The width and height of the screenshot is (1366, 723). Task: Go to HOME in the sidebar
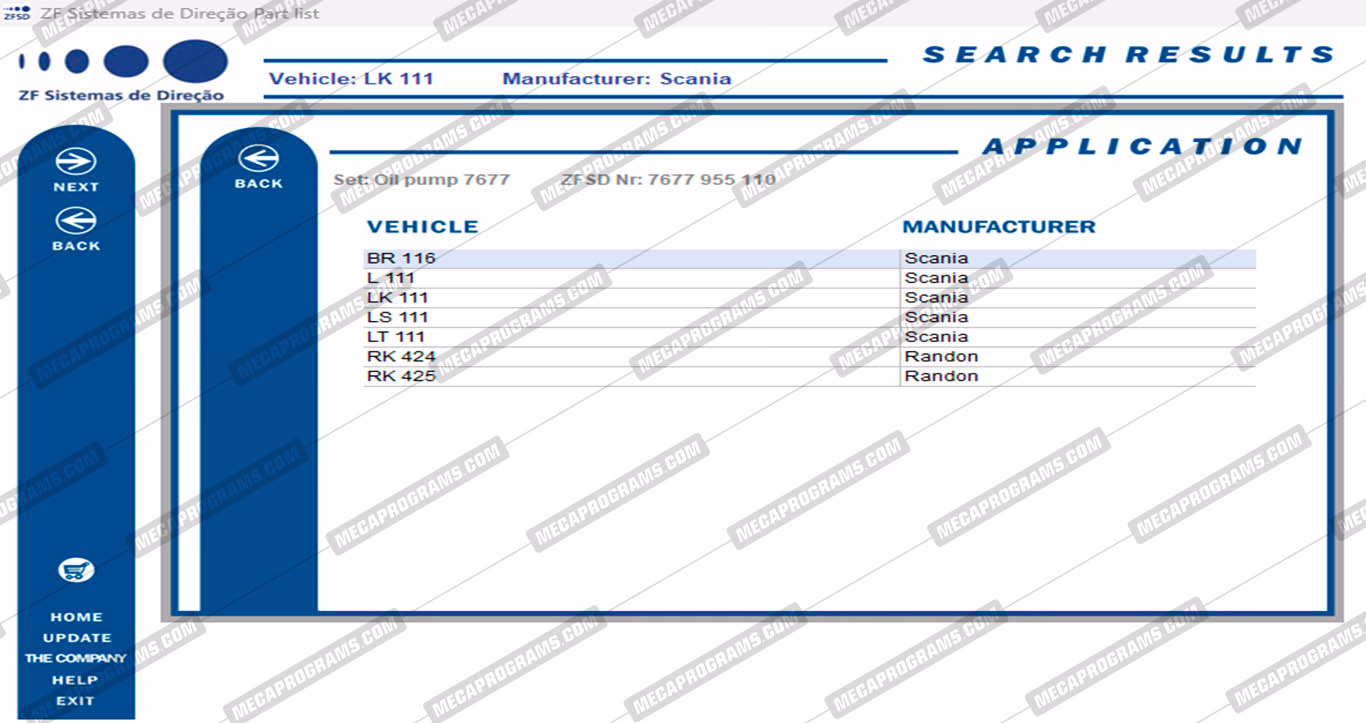[76, 617]
